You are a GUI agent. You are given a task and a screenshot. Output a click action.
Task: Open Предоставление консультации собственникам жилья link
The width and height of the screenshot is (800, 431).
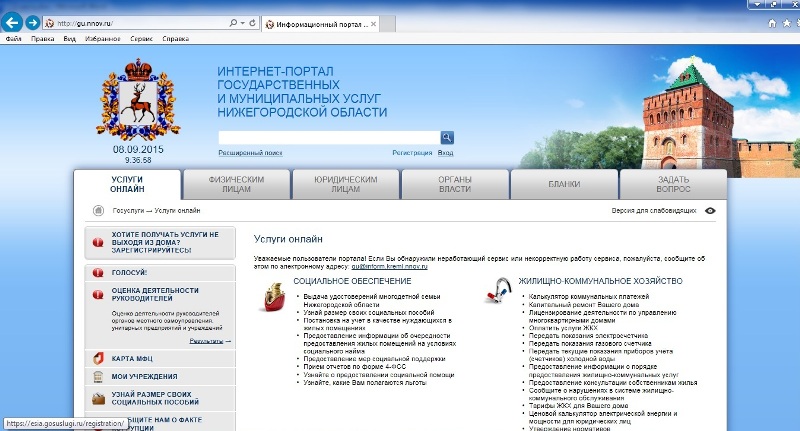tap(613, 383)
